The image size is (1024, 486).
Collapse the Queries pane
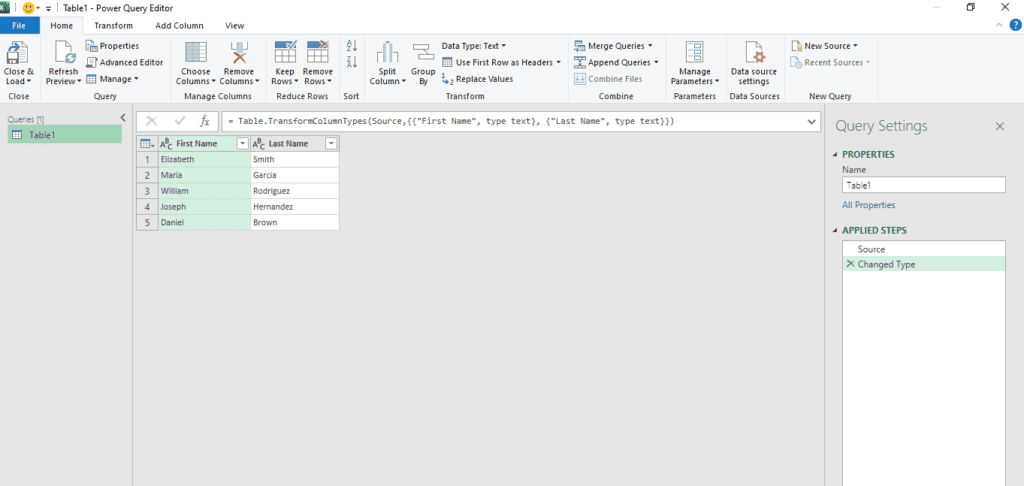tap(123, 118)
